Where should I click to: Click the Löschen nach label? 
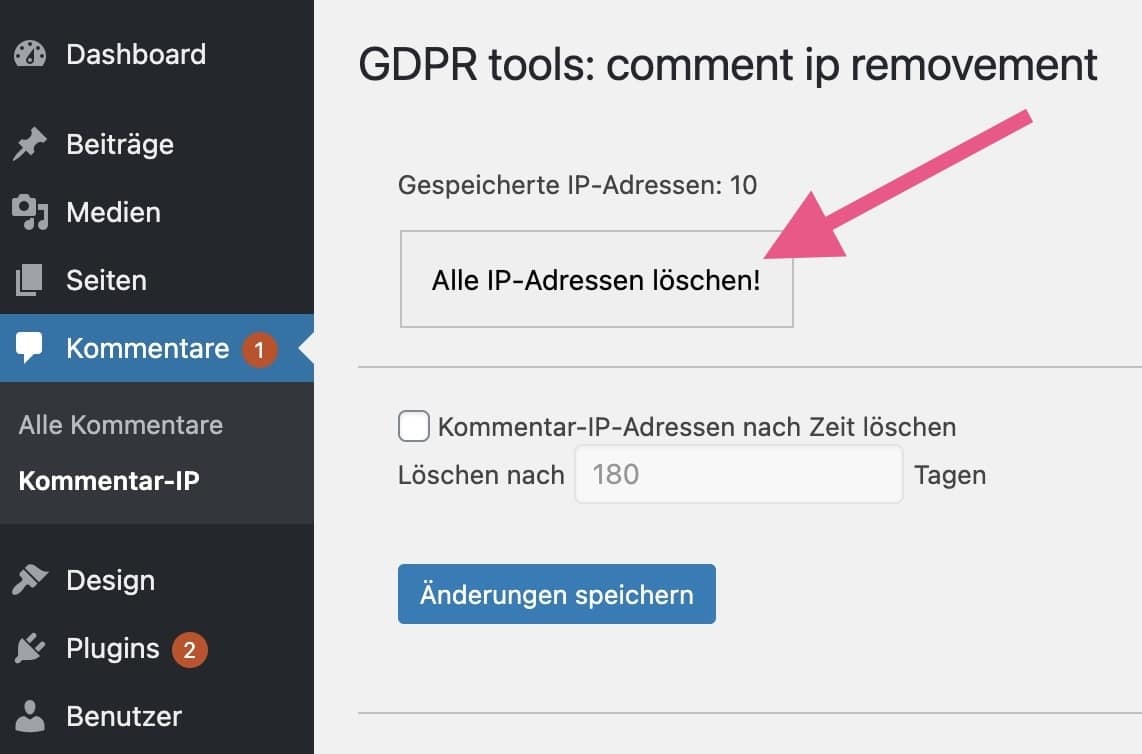[x=481, y=475]
